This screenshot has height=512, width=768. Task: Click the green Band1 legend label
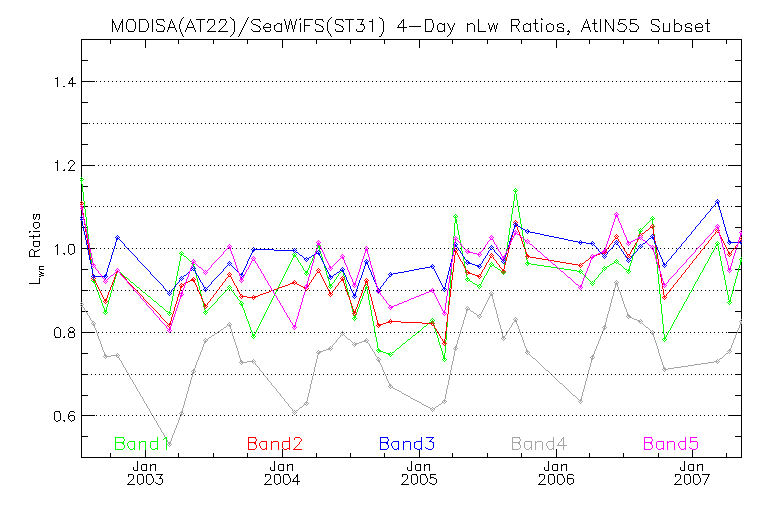142,444
